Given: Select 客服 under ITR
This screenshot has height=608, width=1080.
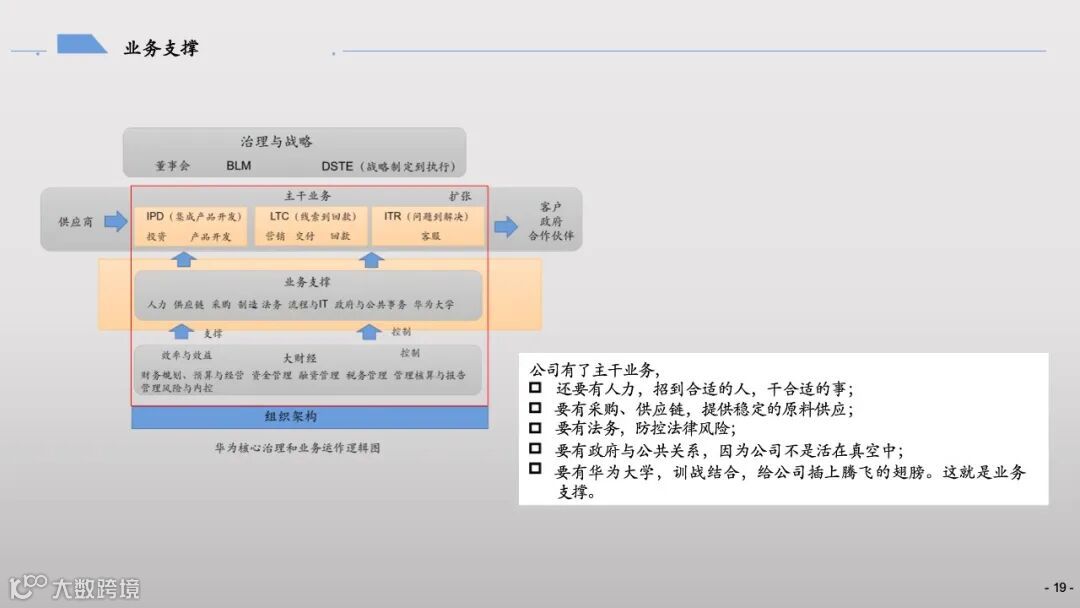Looking at the screenshot, I should 430,235.
